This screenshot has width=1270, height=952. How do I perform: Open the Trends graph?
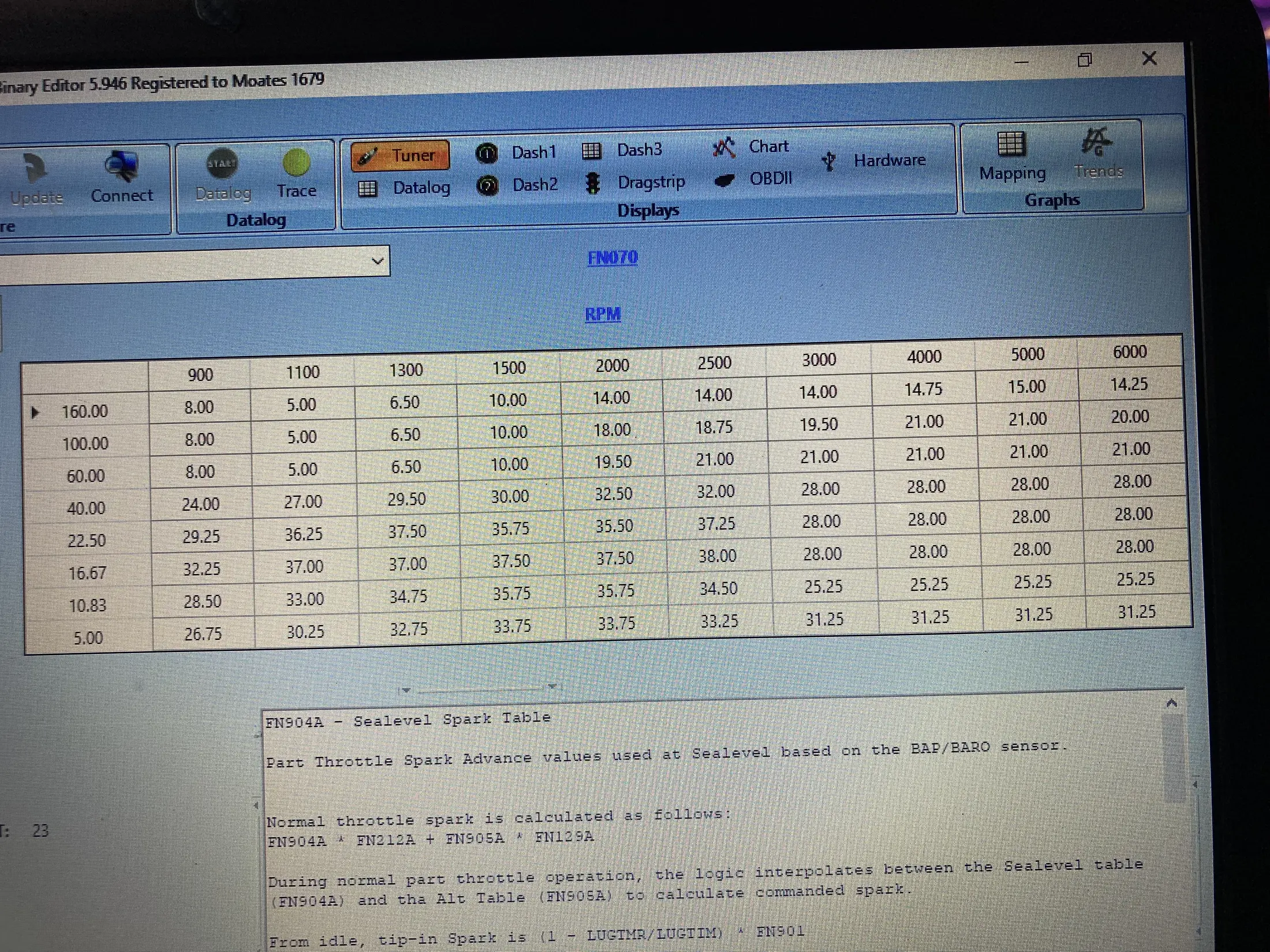pos(1098,154)
